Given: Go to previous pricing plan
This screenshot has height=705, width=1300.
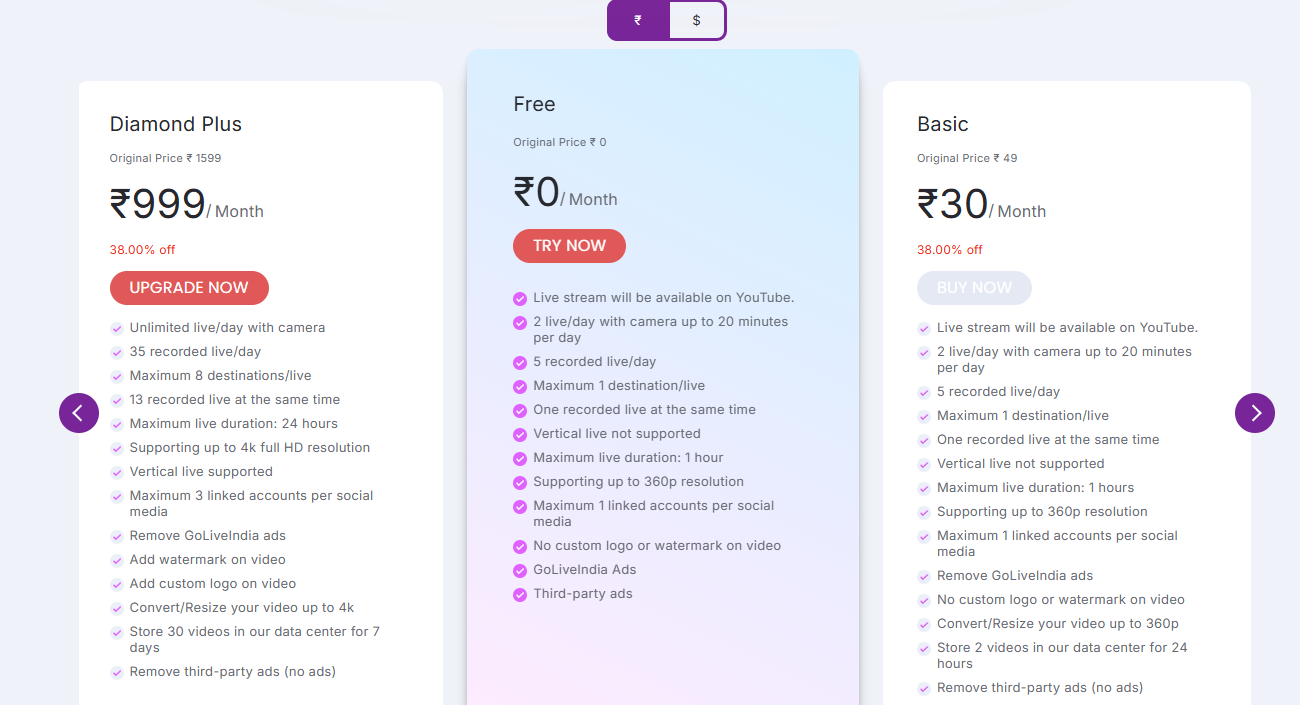Looking at the screenshot, I should click(x=79, y=413).
